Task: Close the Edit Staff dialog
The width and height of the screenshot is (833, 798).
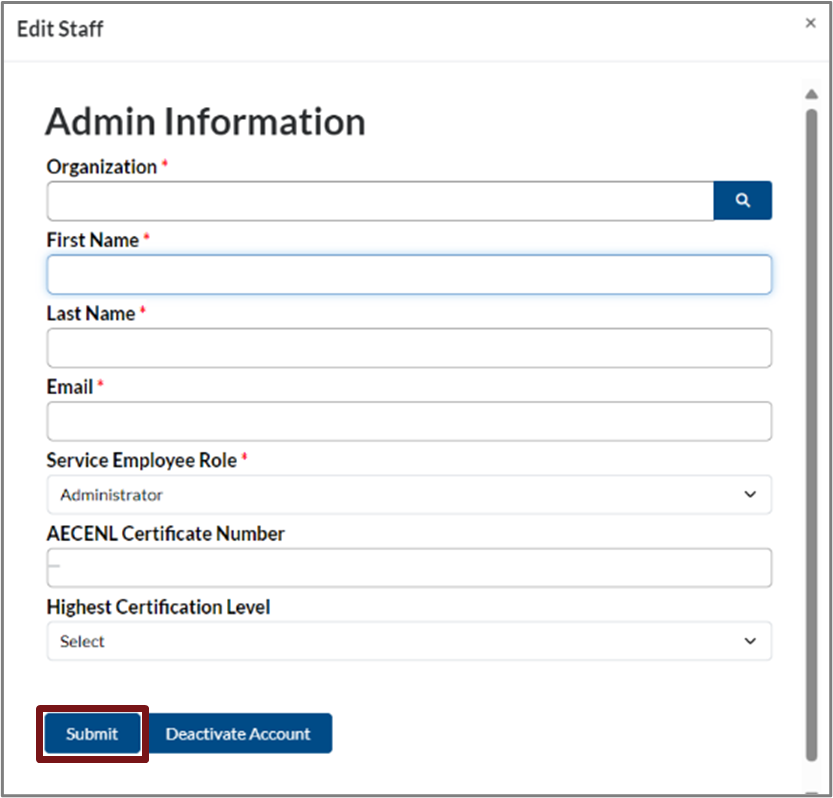Action: [810, 23]
